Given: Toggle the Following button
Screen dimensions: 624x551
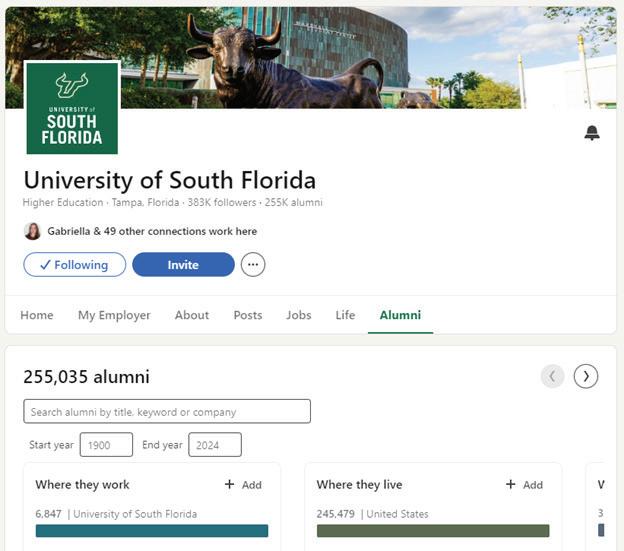Looking at the screenshot, I should point(75,265).
